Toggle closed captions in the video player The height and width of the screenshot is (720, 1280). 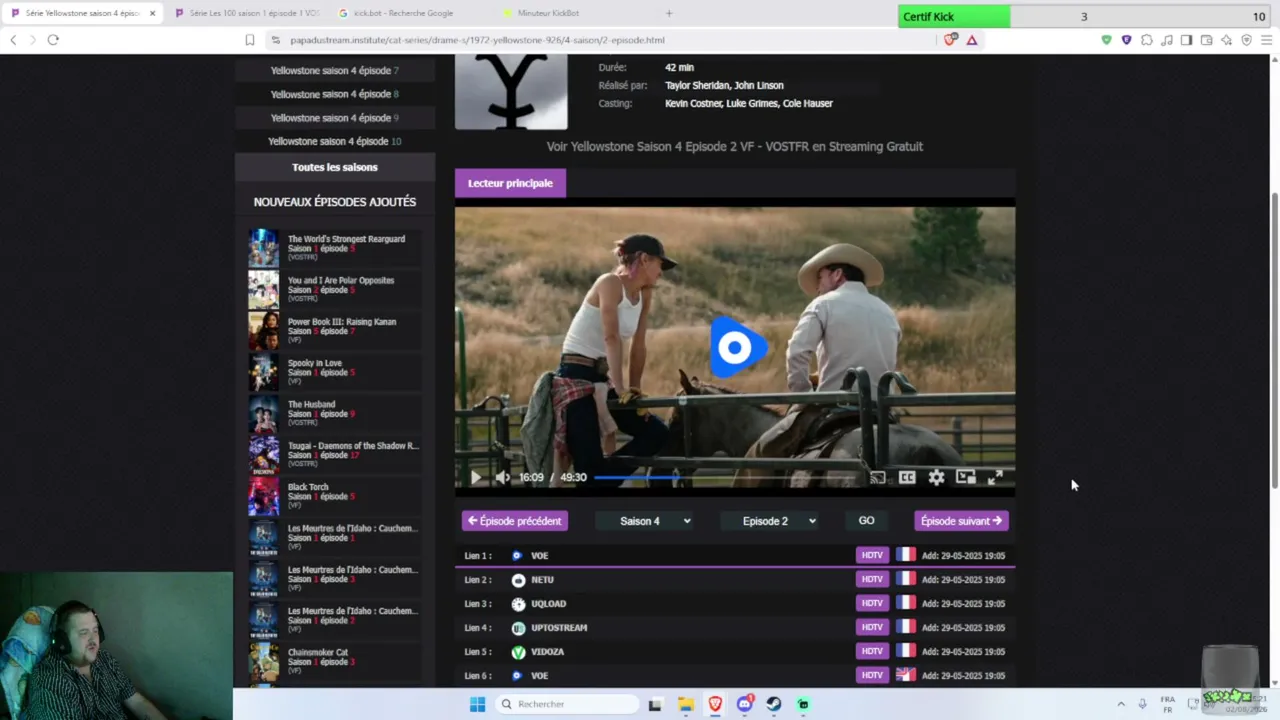pos(907,478)
